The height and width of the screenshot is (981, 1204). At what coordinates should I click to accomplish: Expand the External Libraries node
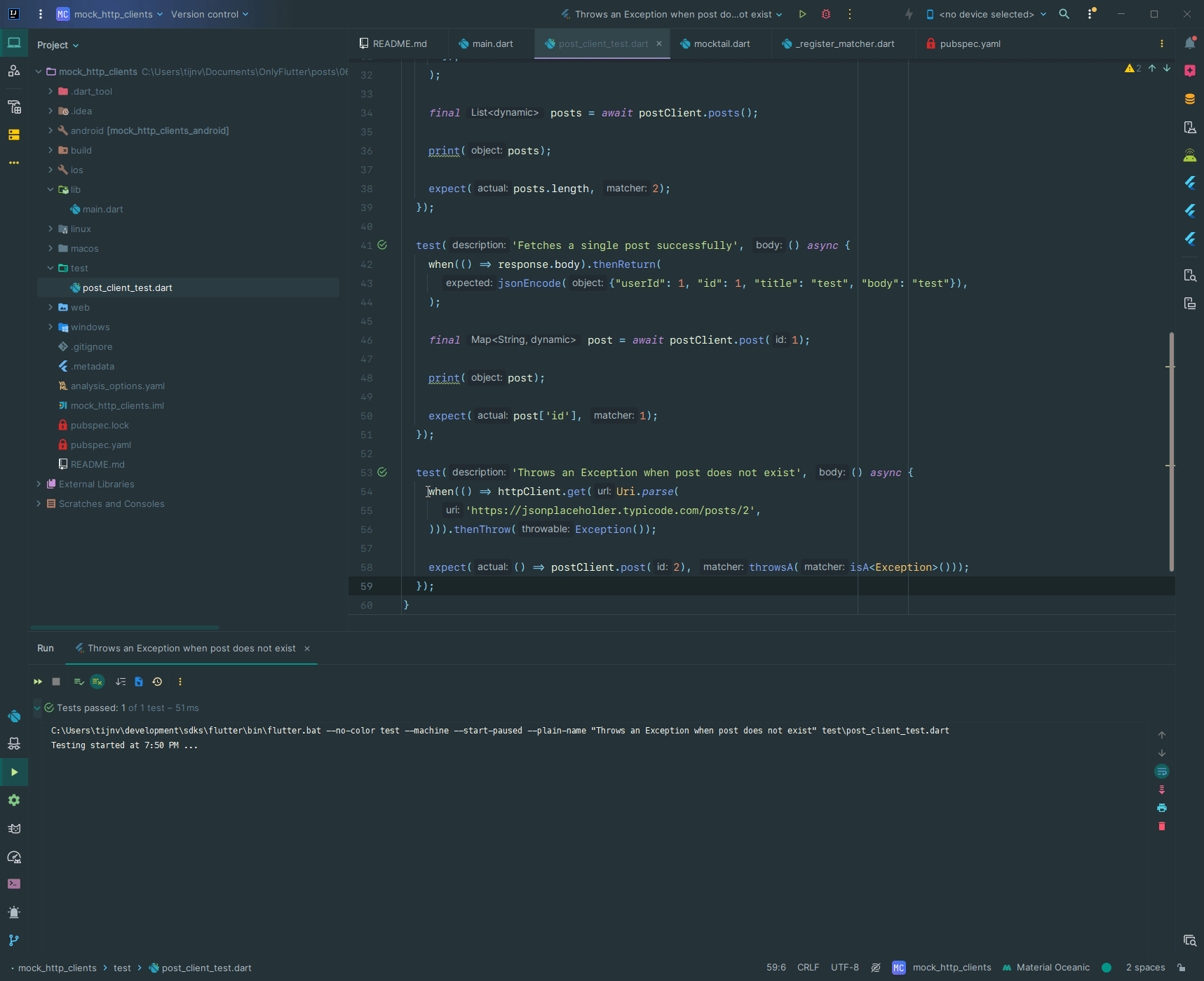[x=39, y=484]
